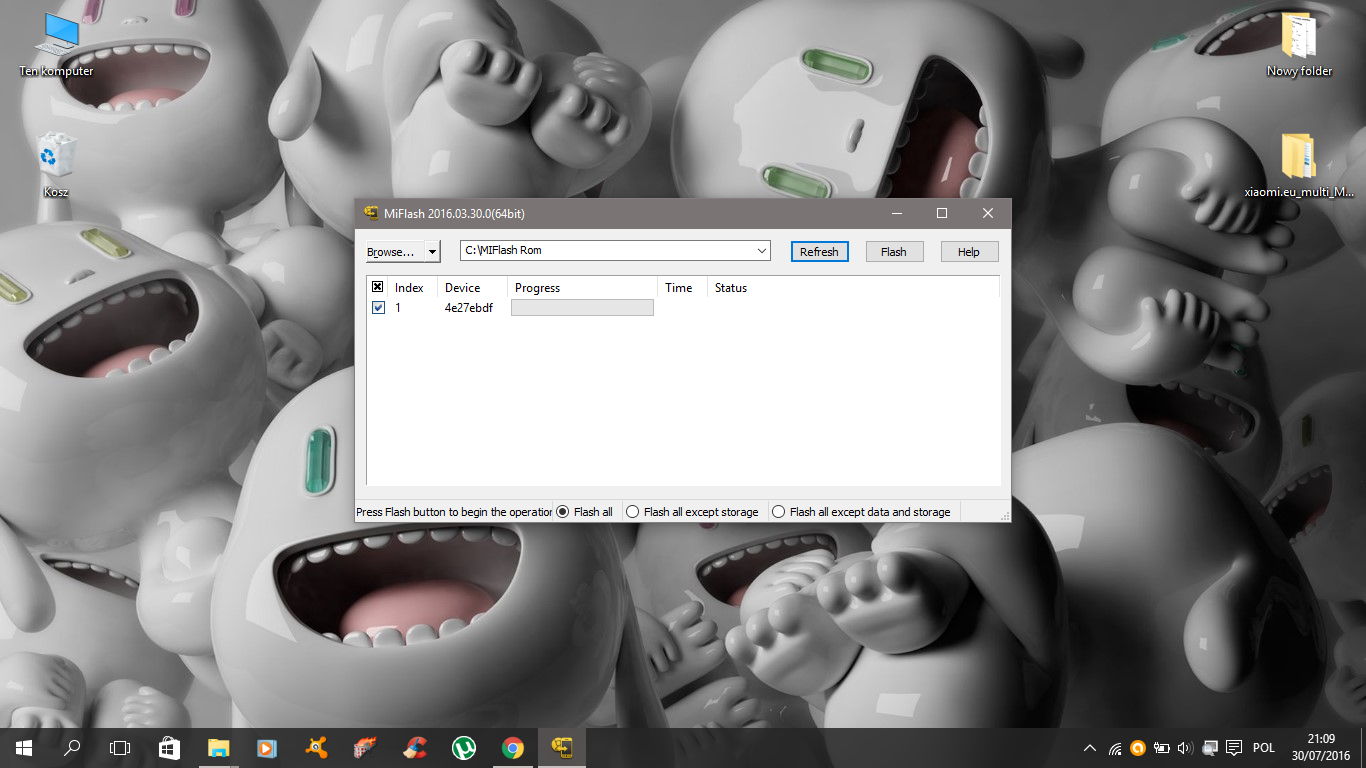This screenshot has height=768, width=1366.
Task: Open Google Chrome from the taskbar
Action: pos(512,748)
